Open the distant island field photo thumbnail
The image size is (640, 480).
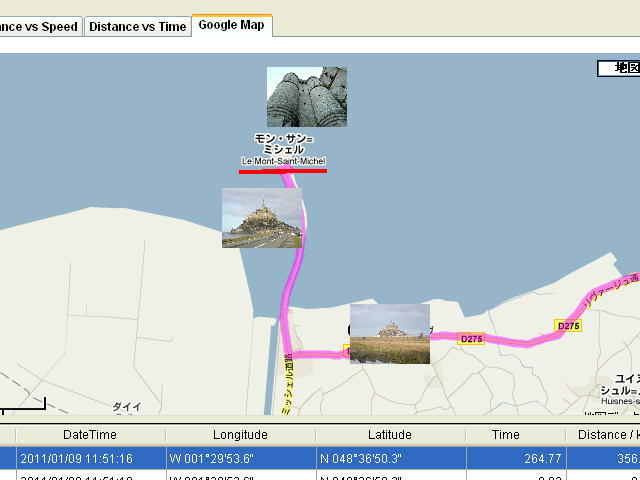pos(389,334)
